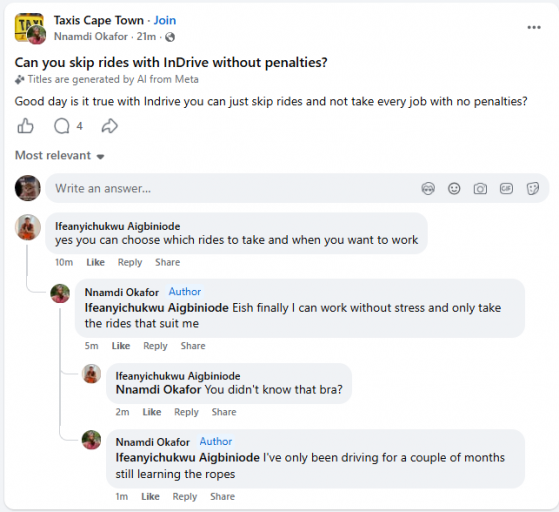Screen dimensions: 559x512
Task: Click the thumbs-up like icon on post
Action: [x=25, y=126]
